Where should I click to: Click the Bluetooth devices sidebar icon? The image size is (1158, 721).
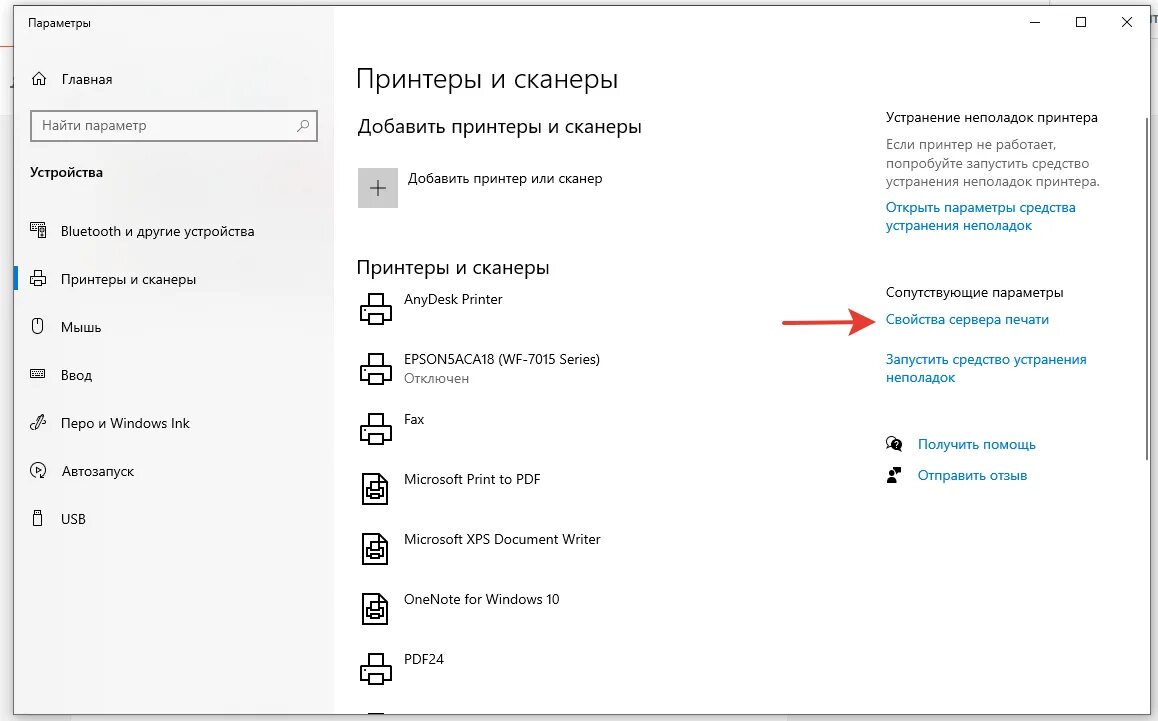pyautogui.click(x=38, y=230)
